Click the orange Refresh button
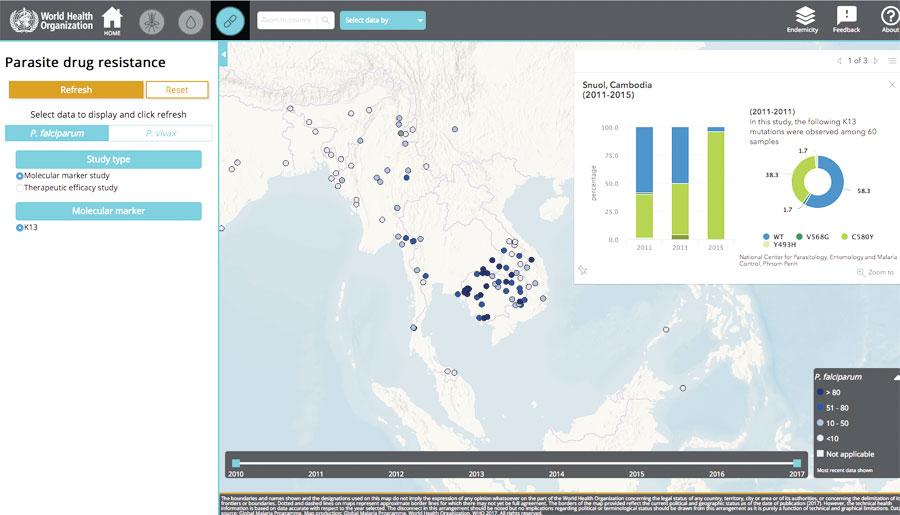The height and width of the screenshot is (515, 900). 76,90
